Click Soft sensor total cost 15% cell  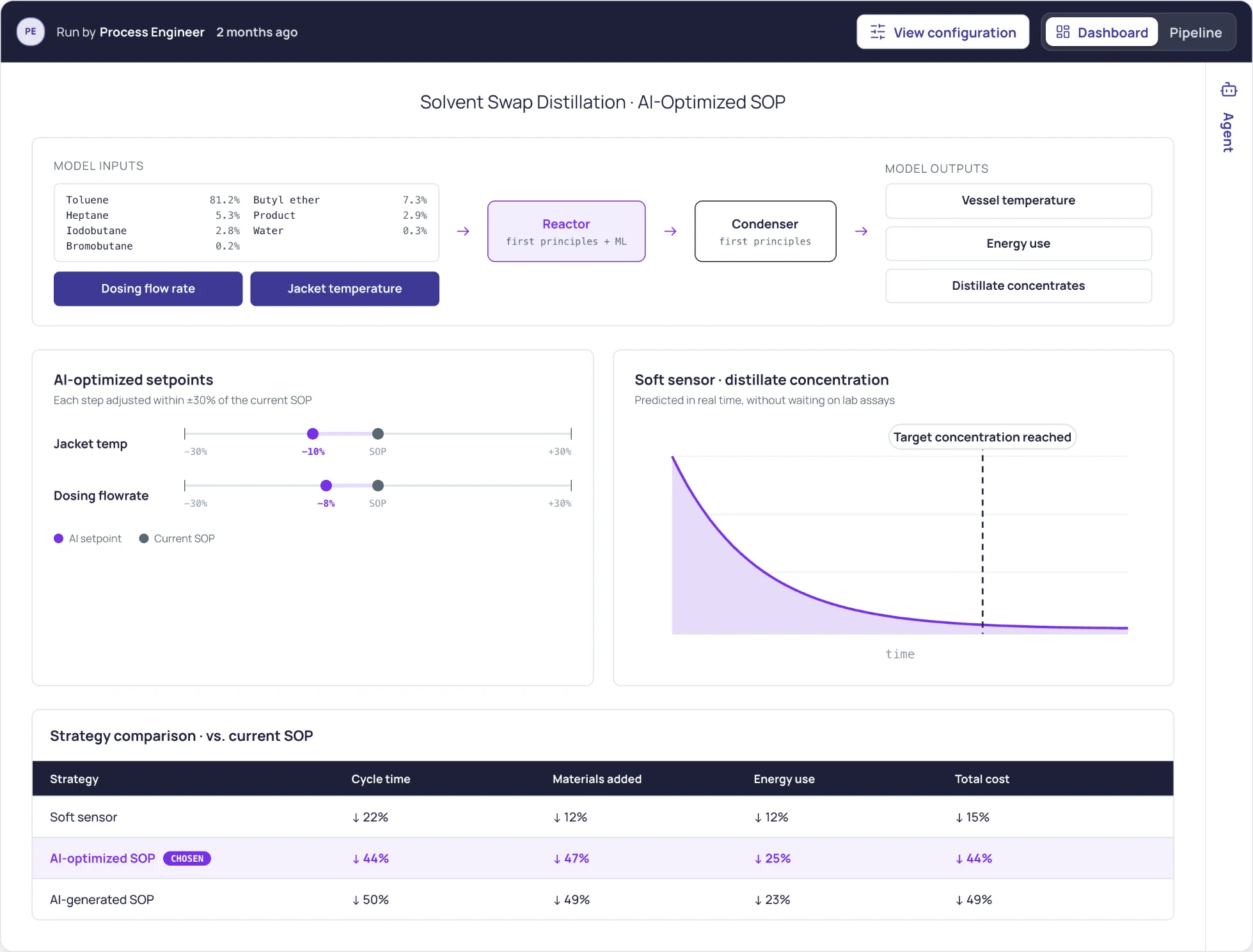972,817
